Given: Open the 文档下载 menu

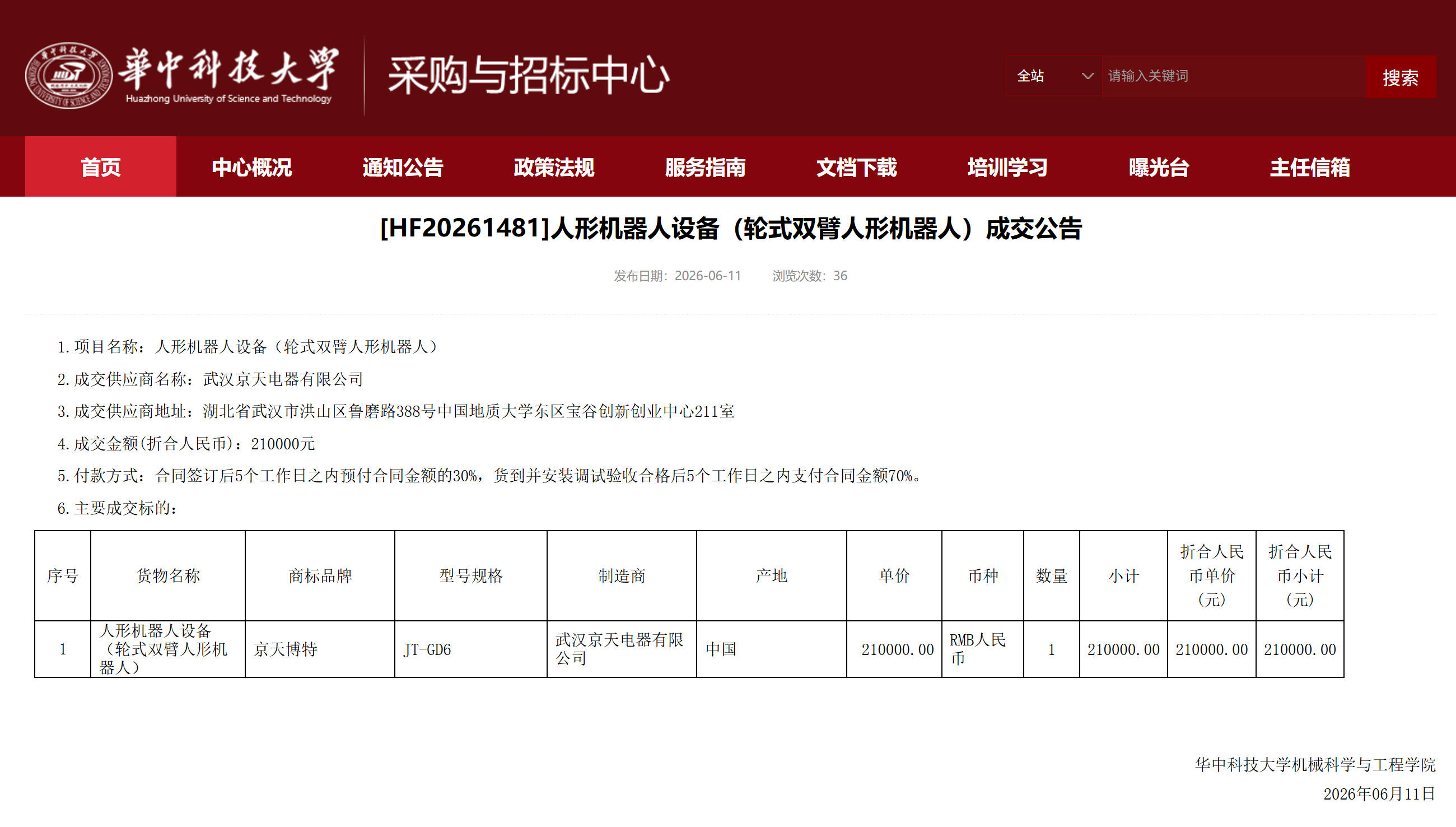Looking at the screenshot, I should click(x=856, y=167).
